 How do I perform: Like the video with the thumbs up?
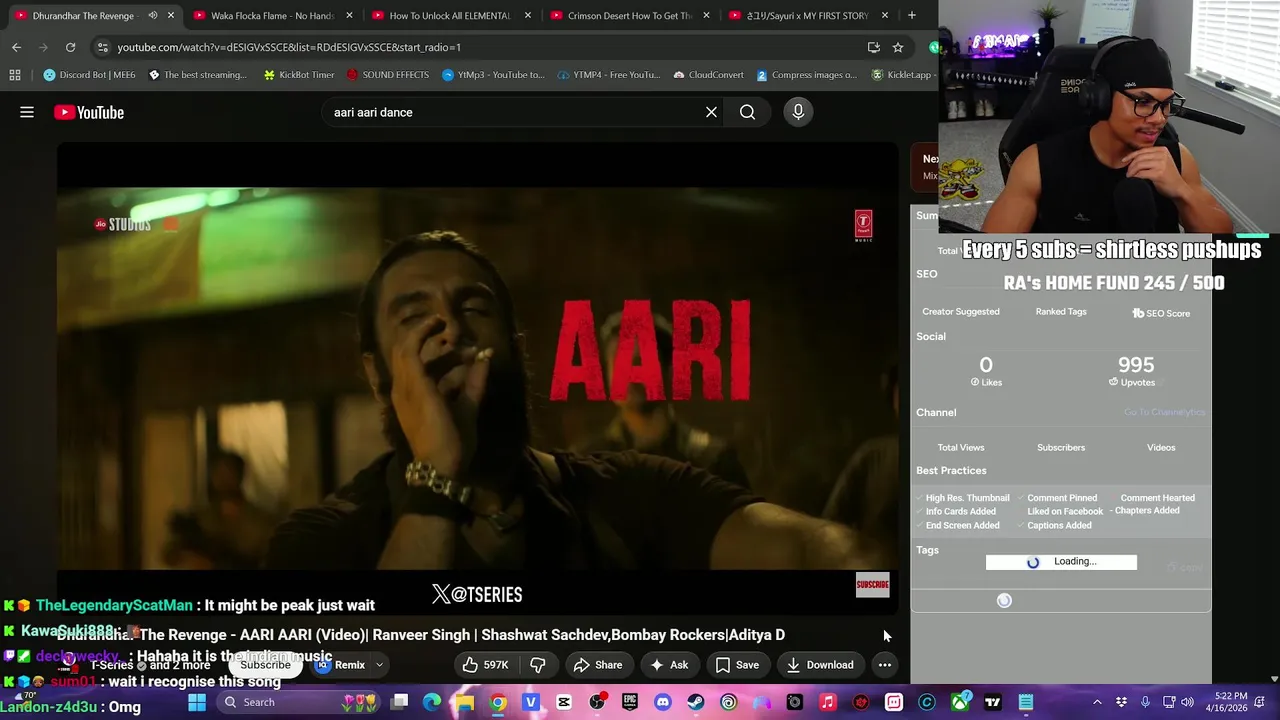coord(485,665)
